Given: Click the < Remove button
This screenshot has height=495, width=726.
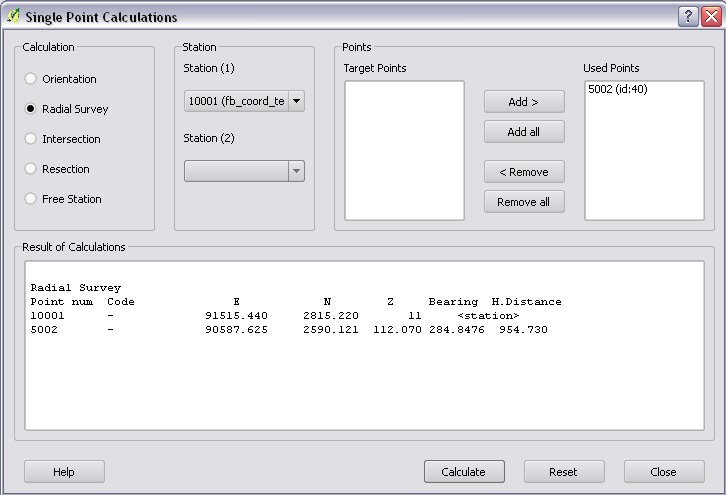Looking at the screenshot, I should coord(524,172).
